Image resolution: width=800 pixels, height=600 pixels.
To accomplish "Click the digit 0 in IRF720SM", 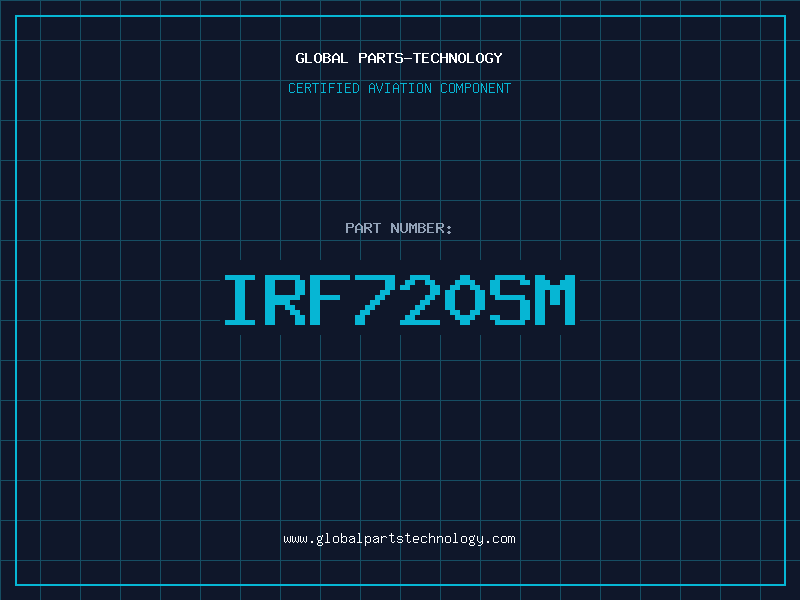I will 466,300.
